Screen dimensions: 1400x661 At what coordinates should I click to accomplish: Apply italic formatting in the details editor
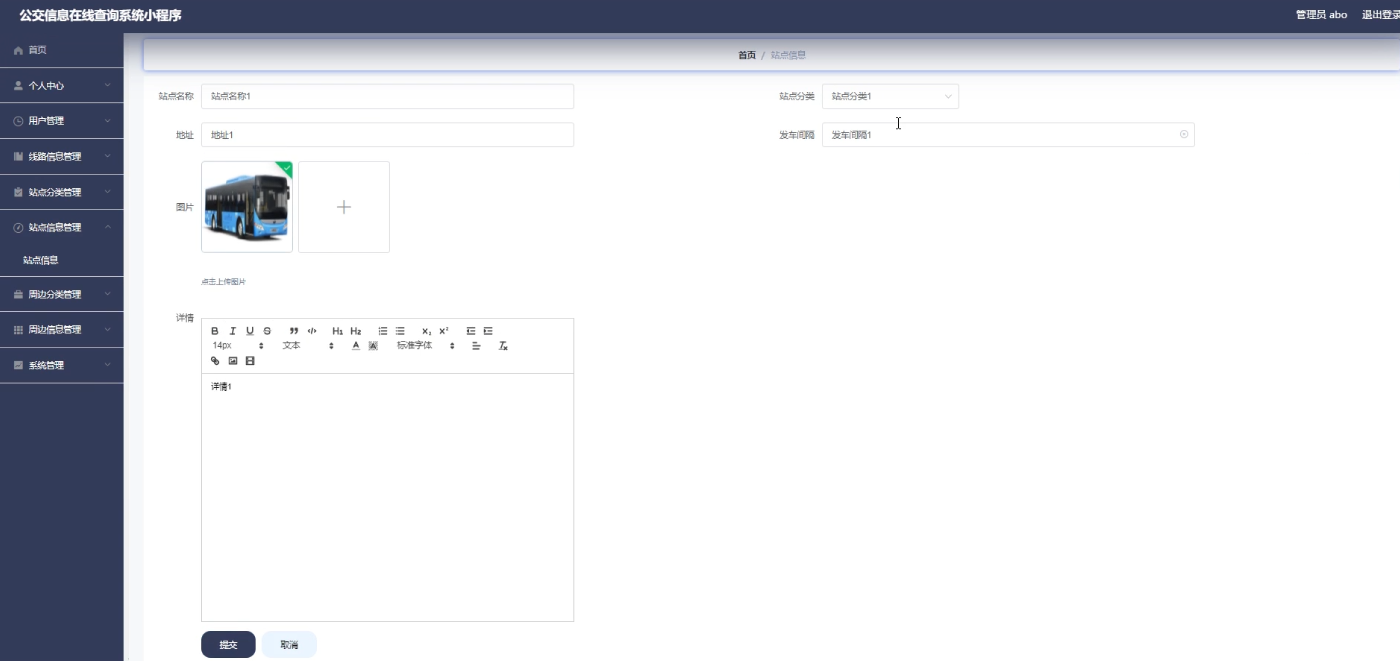(233, 330)
